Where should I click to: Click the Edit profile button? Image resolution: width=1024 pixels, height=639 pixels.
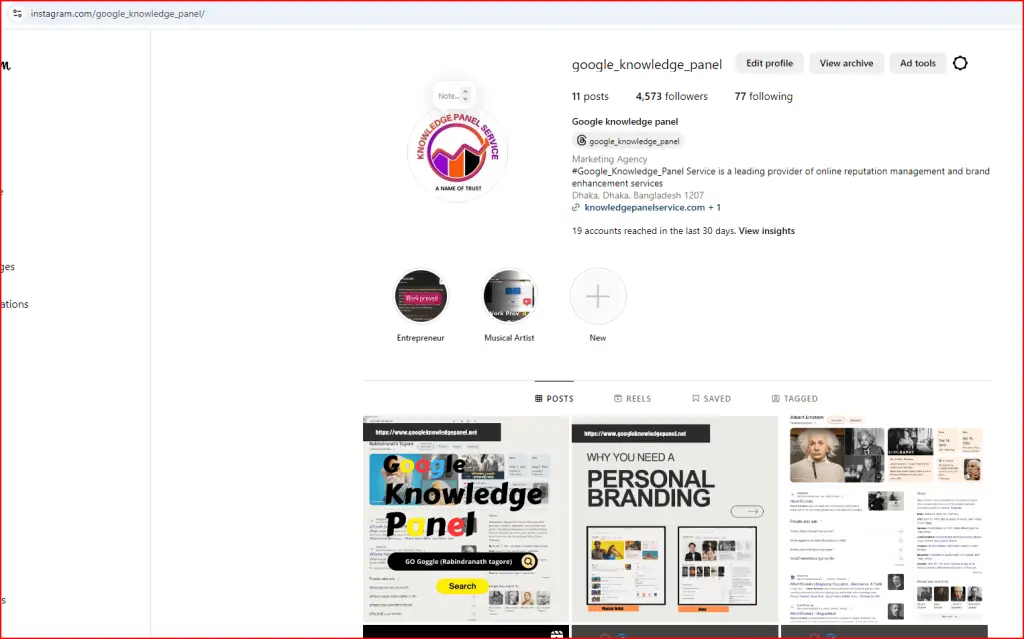click(x=769, y=63)
